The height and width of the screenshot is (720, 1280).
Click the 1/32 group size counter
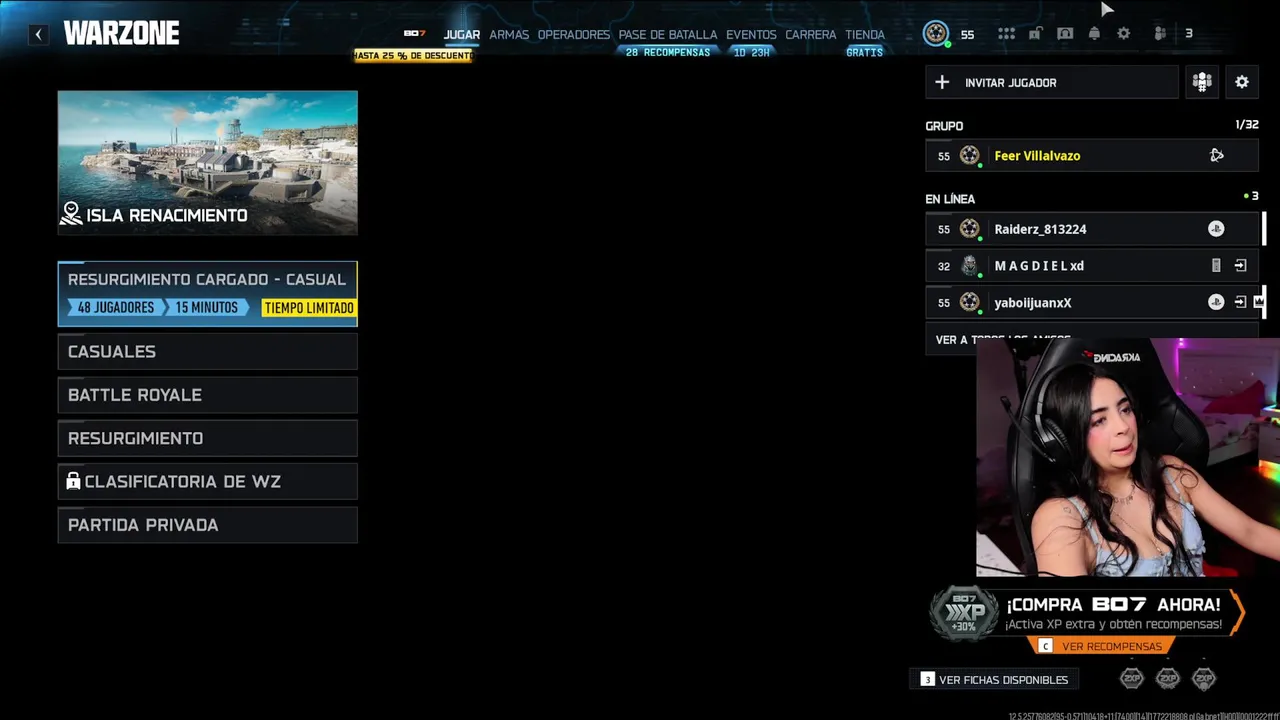tap(1247, 125)
